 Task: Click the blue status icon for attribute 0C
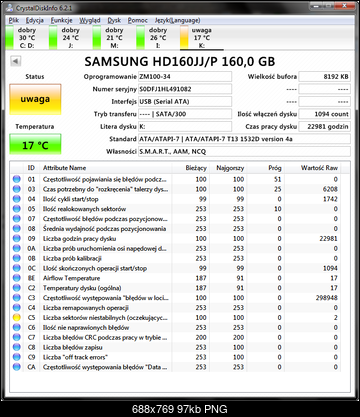(x=16, y=268)
